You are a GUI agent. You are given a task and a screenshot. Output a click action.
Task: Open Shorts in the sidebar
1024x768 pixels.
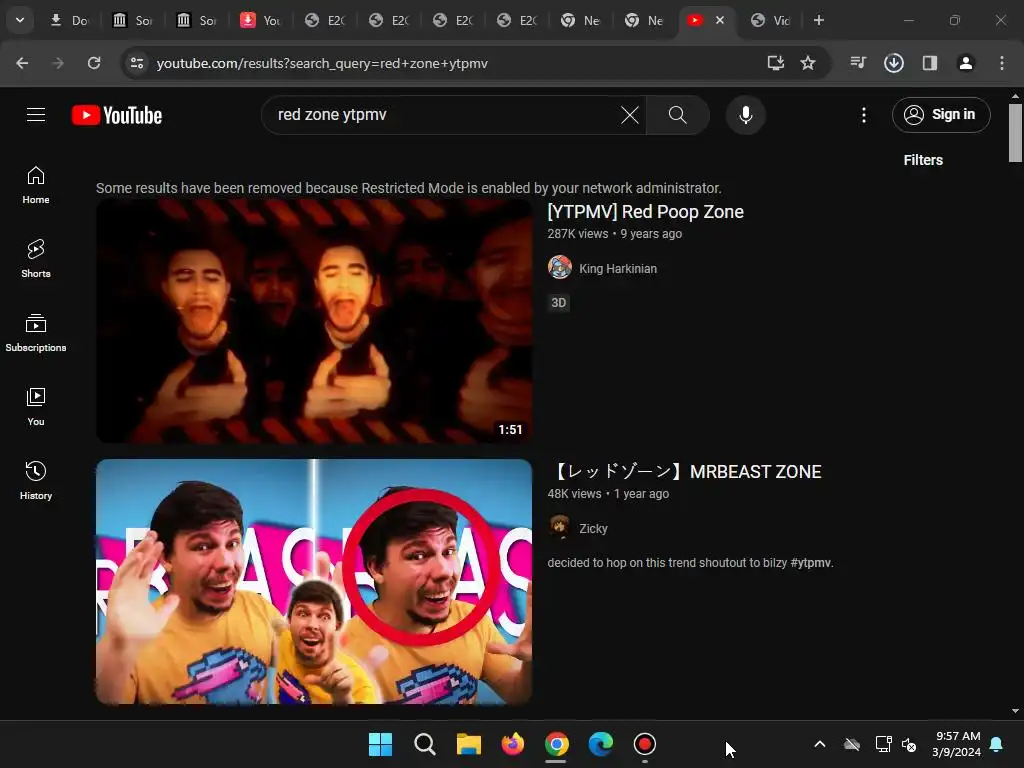tap(36, 259)
